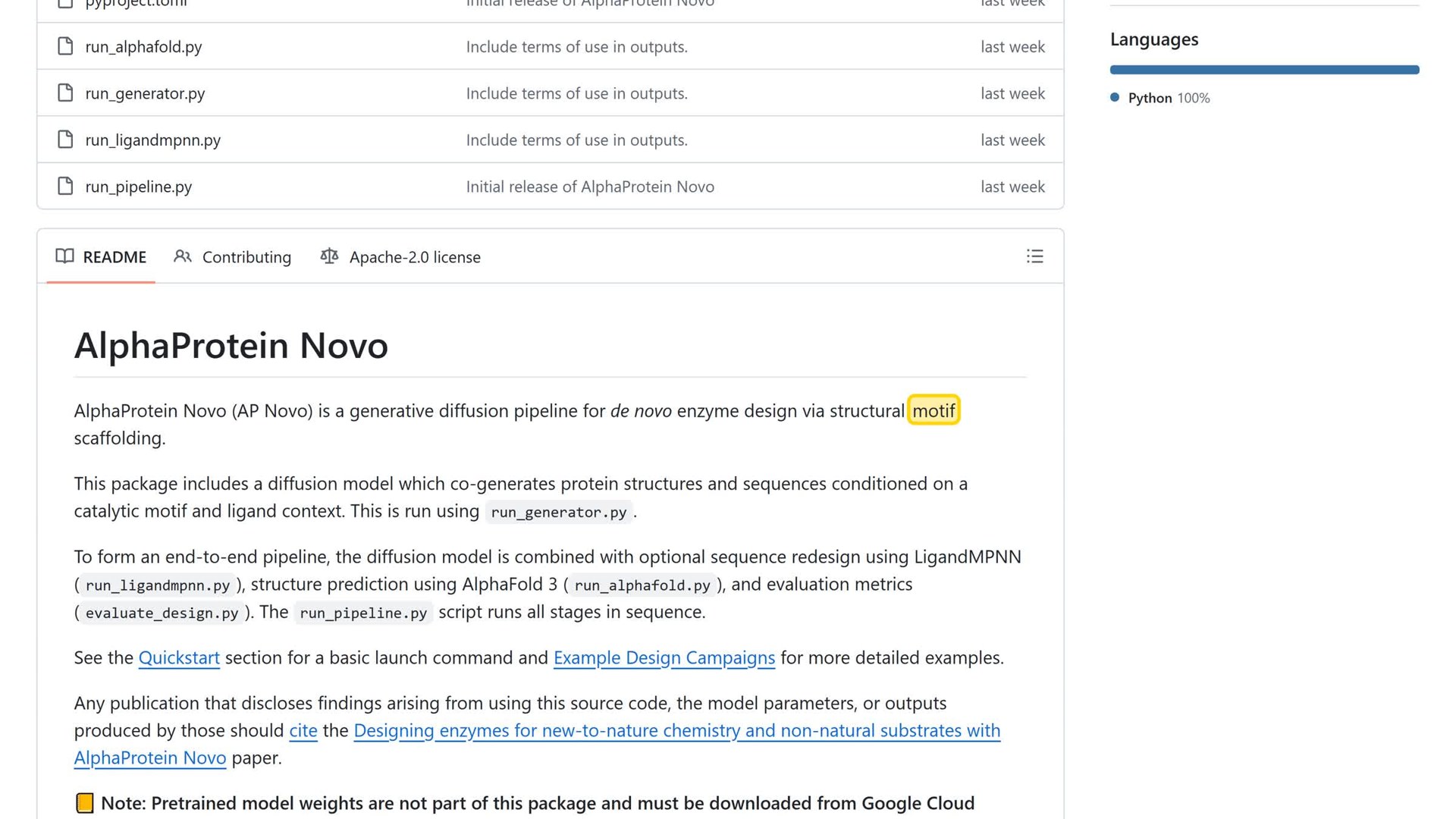The width and height of the screenshot is (1456, 819).
Task: Click inline code evaluate_design.py in README
Action: (162, 613)
